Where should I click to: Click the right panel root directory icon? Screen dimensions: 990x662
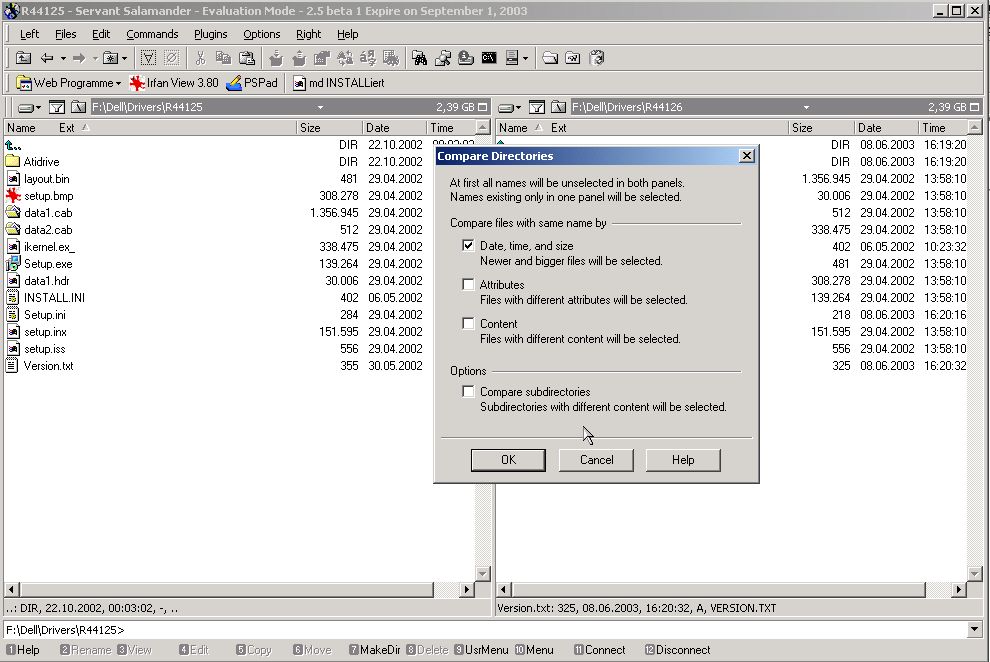click(558, 107)
